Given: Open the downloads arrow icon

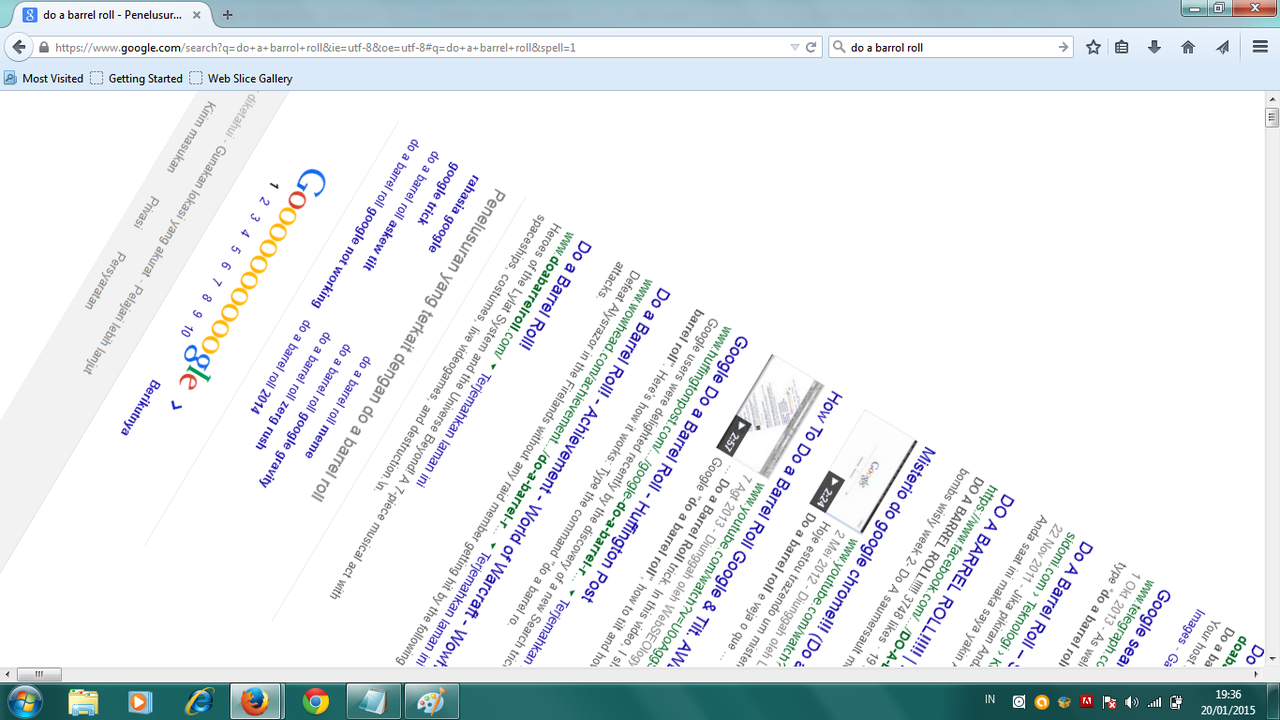Looking at the screenshot, I should click(1155, 47).
